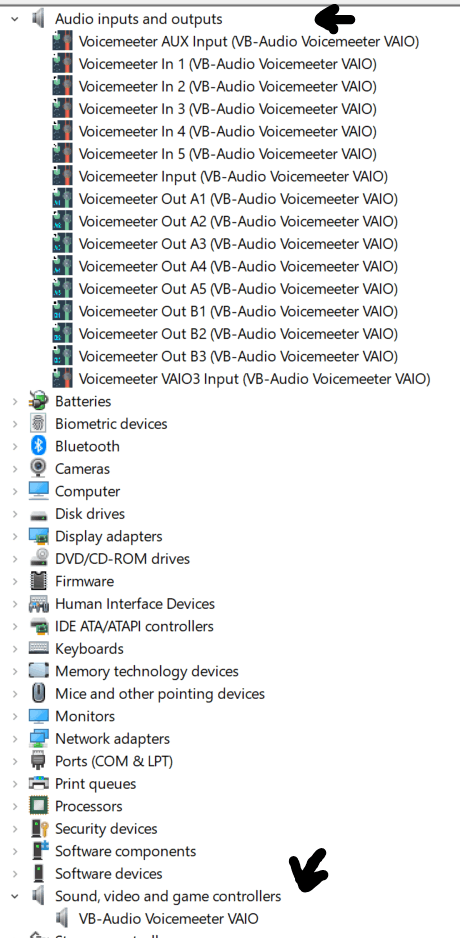Click the Voicemeeter Input device icon
Viewport: 460px width, 938px height.
pos(62,176)
